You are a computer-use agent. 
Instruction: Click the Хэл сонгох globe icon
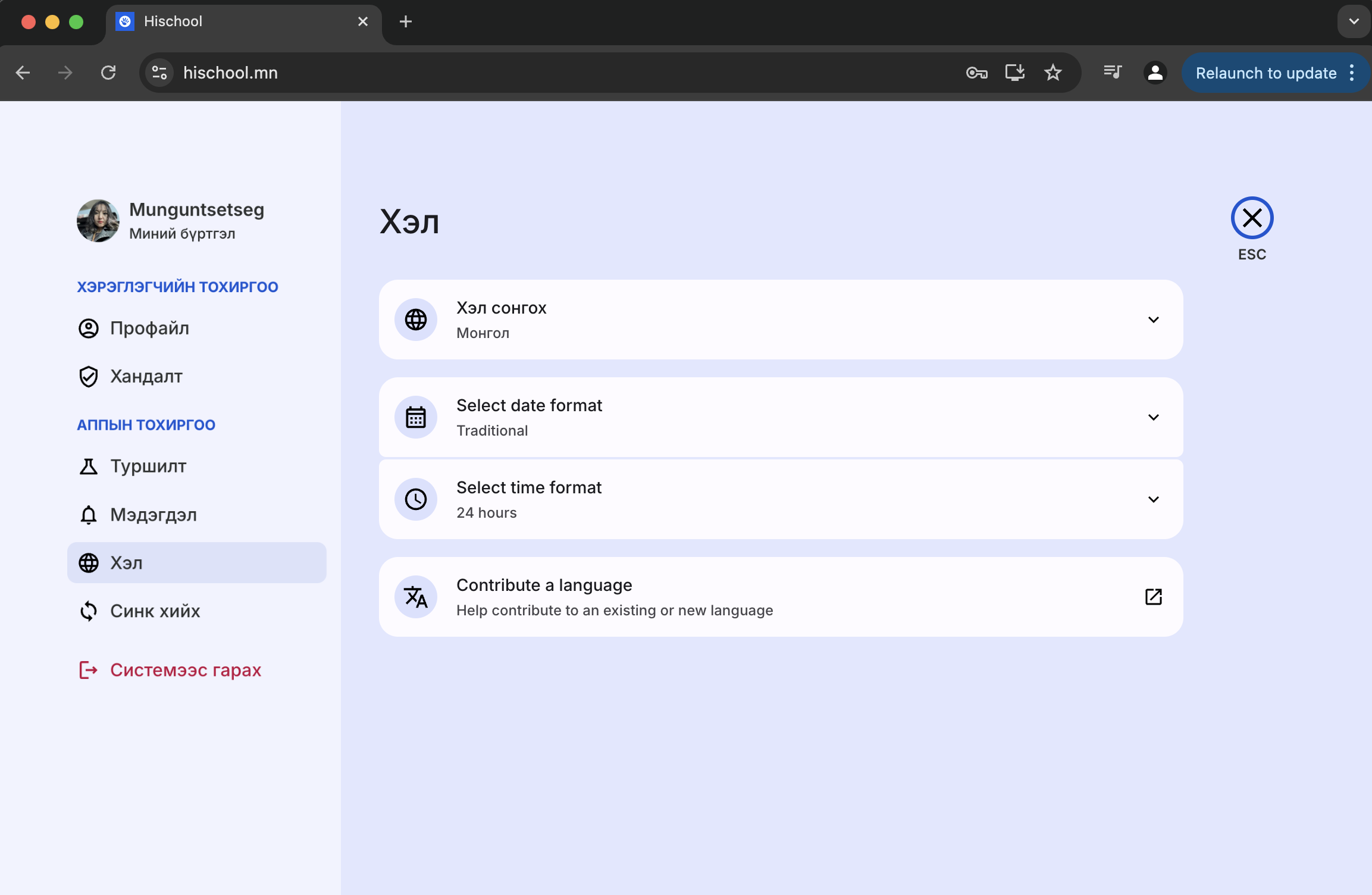tap(415, 320)
